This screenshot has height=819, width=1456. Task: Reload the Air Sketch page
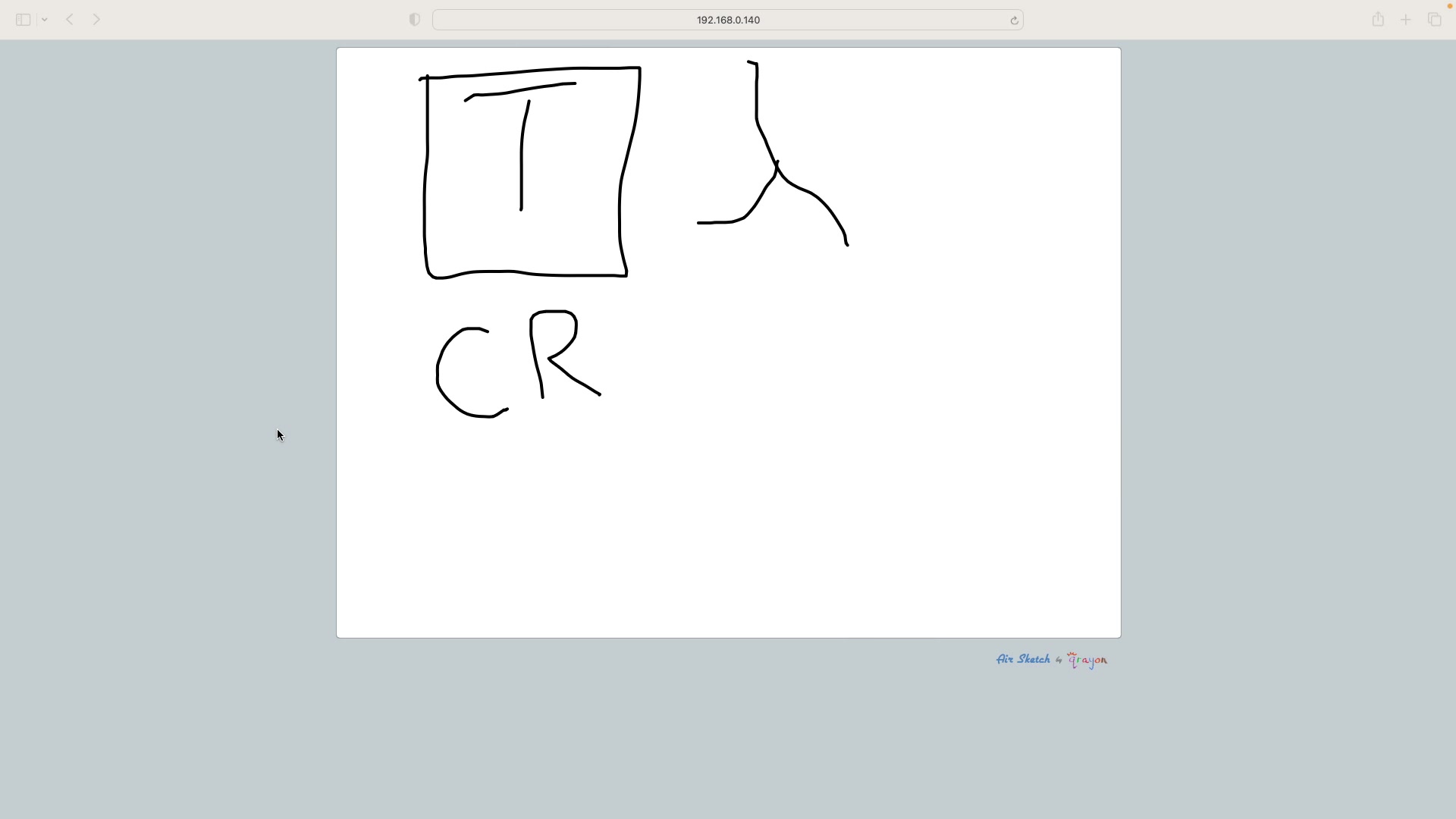point(1014,20)
